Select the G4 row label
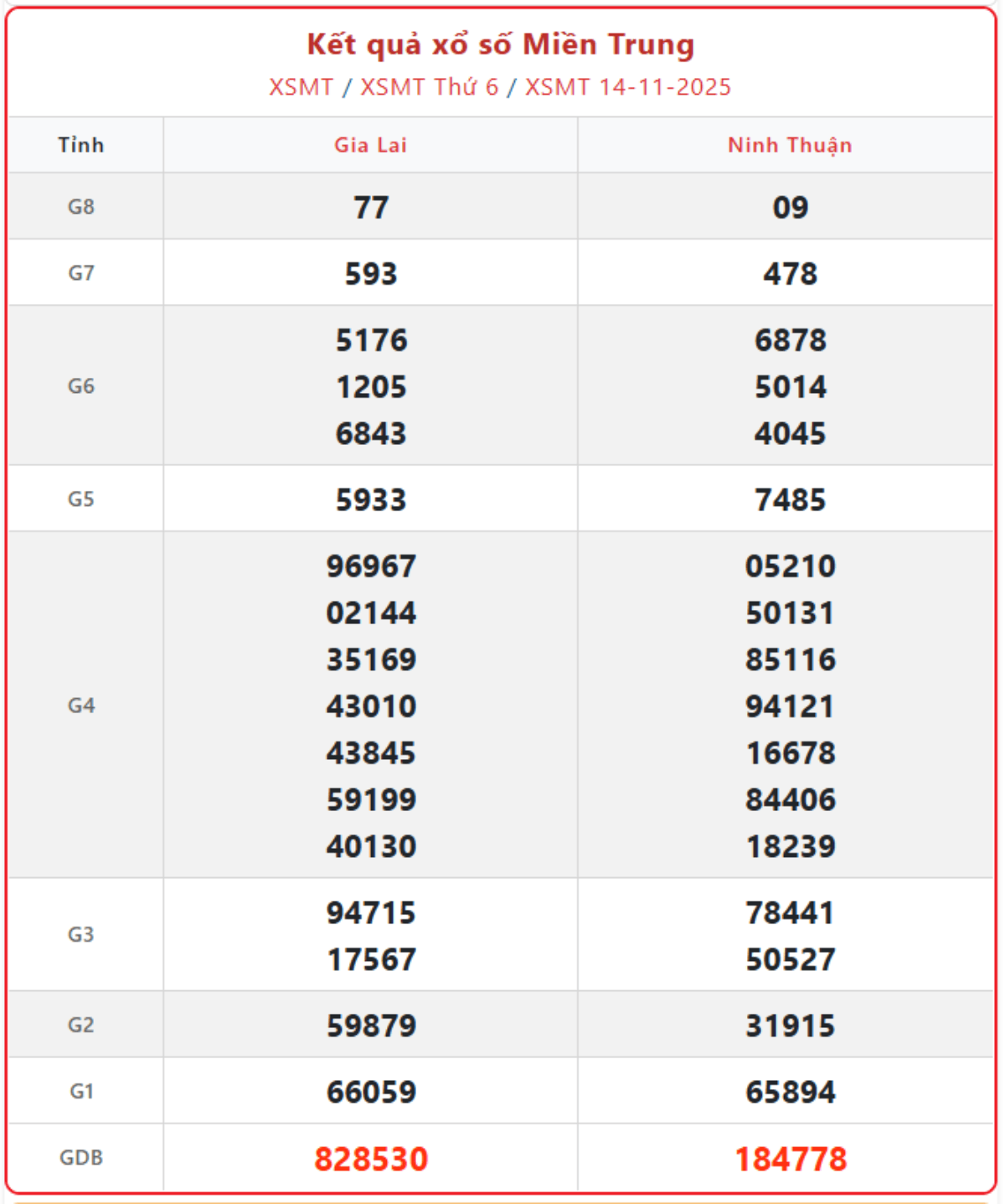 (81, 705)
